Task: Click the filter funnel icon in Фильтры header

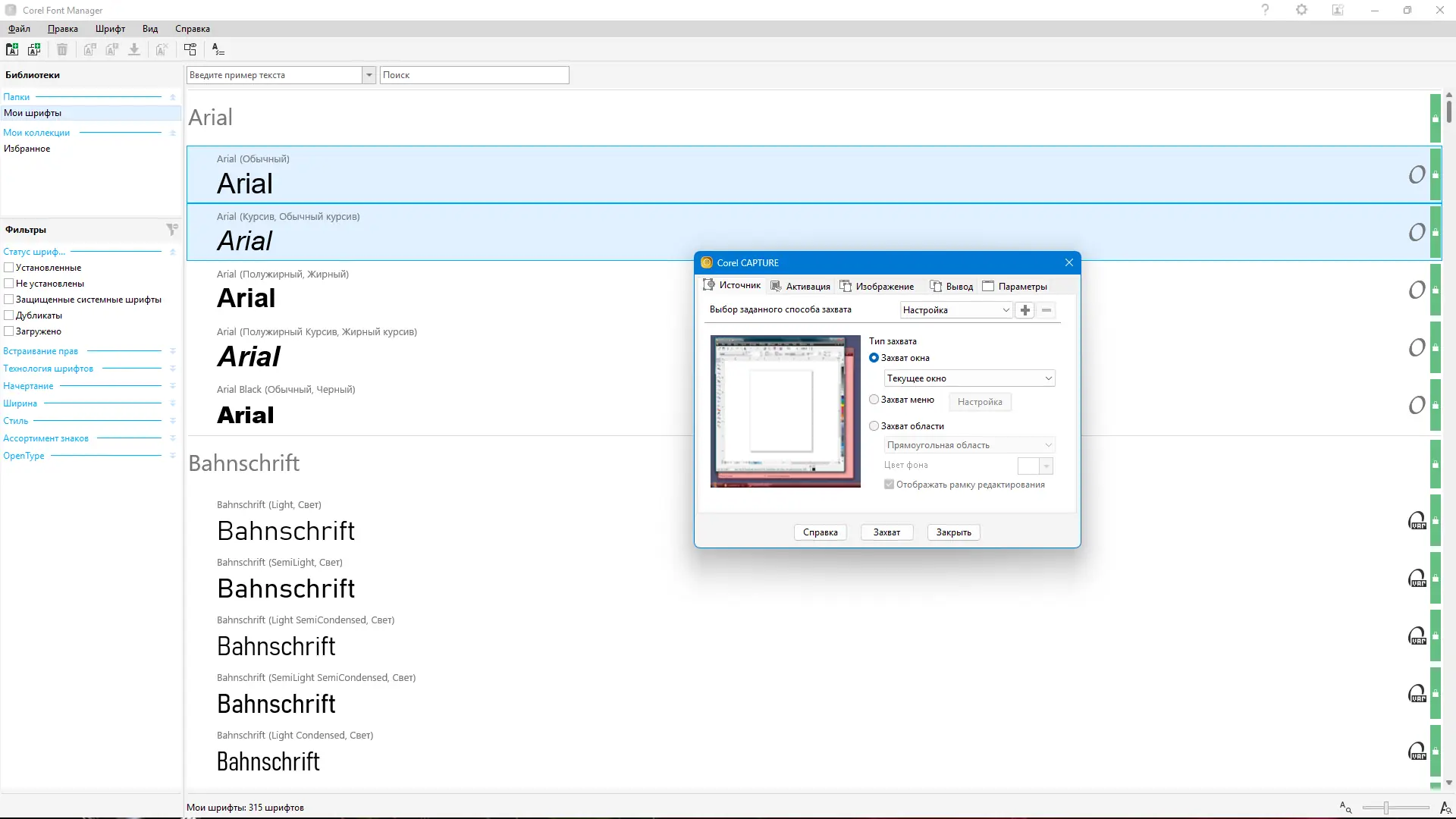Action: [172, 229]
